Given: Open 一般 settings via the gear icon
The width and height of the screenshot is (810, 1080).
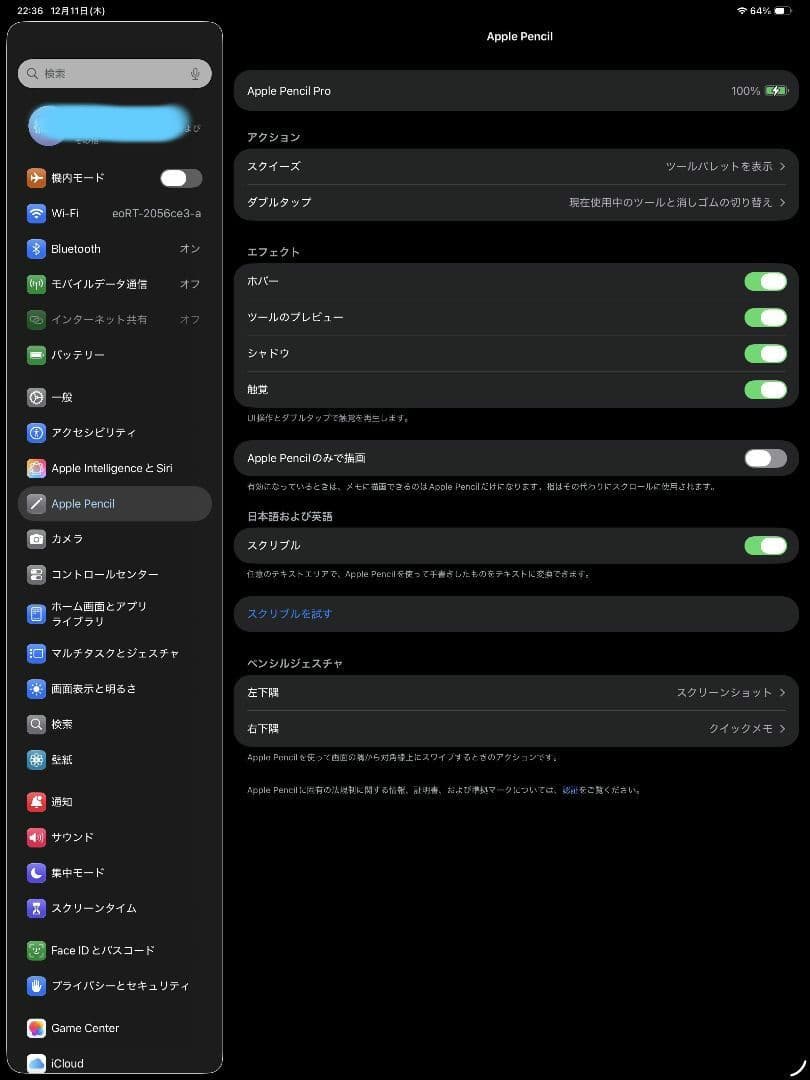Looking at the screenshot, I should coord(33,397).
